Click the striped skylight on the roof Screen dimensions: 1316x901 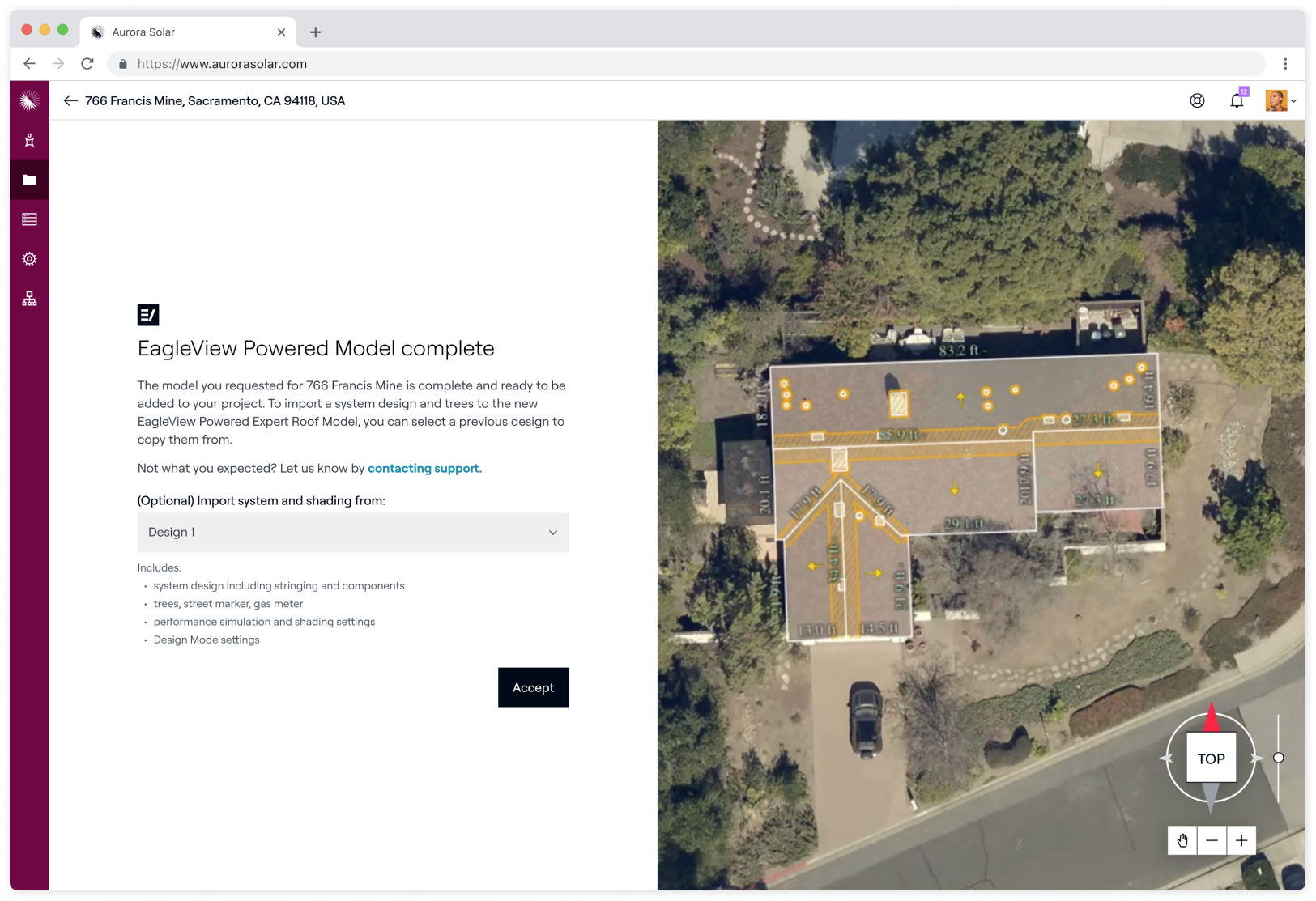[899, 403]
